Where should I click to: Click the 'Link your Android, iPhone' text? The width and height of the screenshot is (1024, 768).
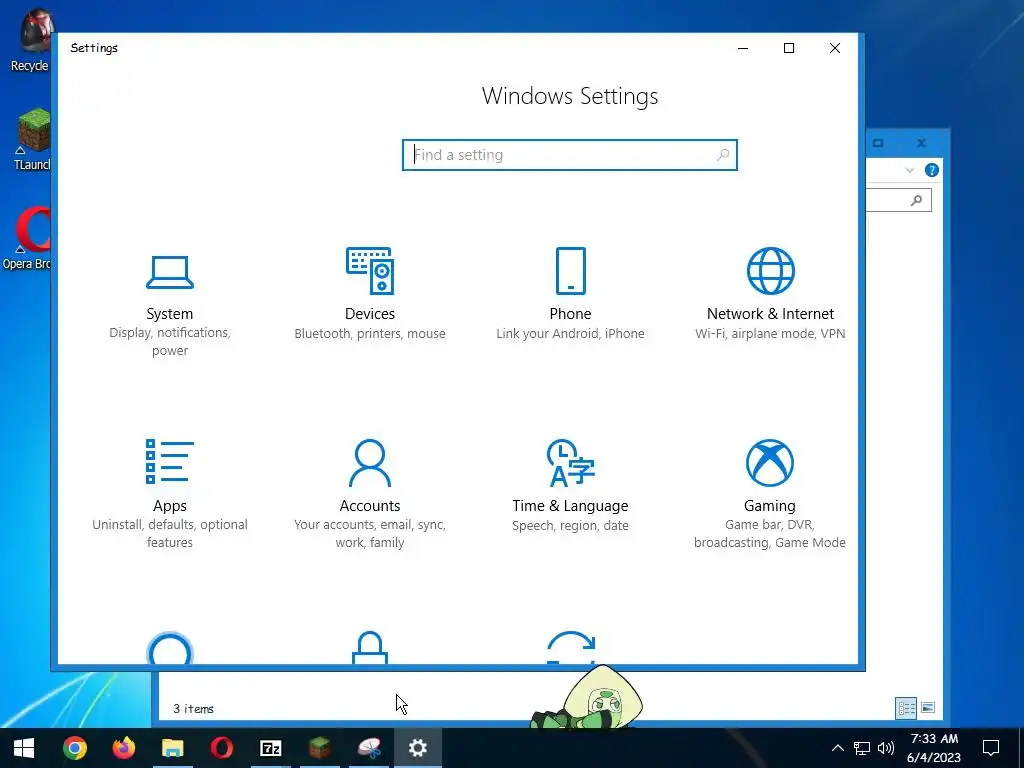point(570,334)
